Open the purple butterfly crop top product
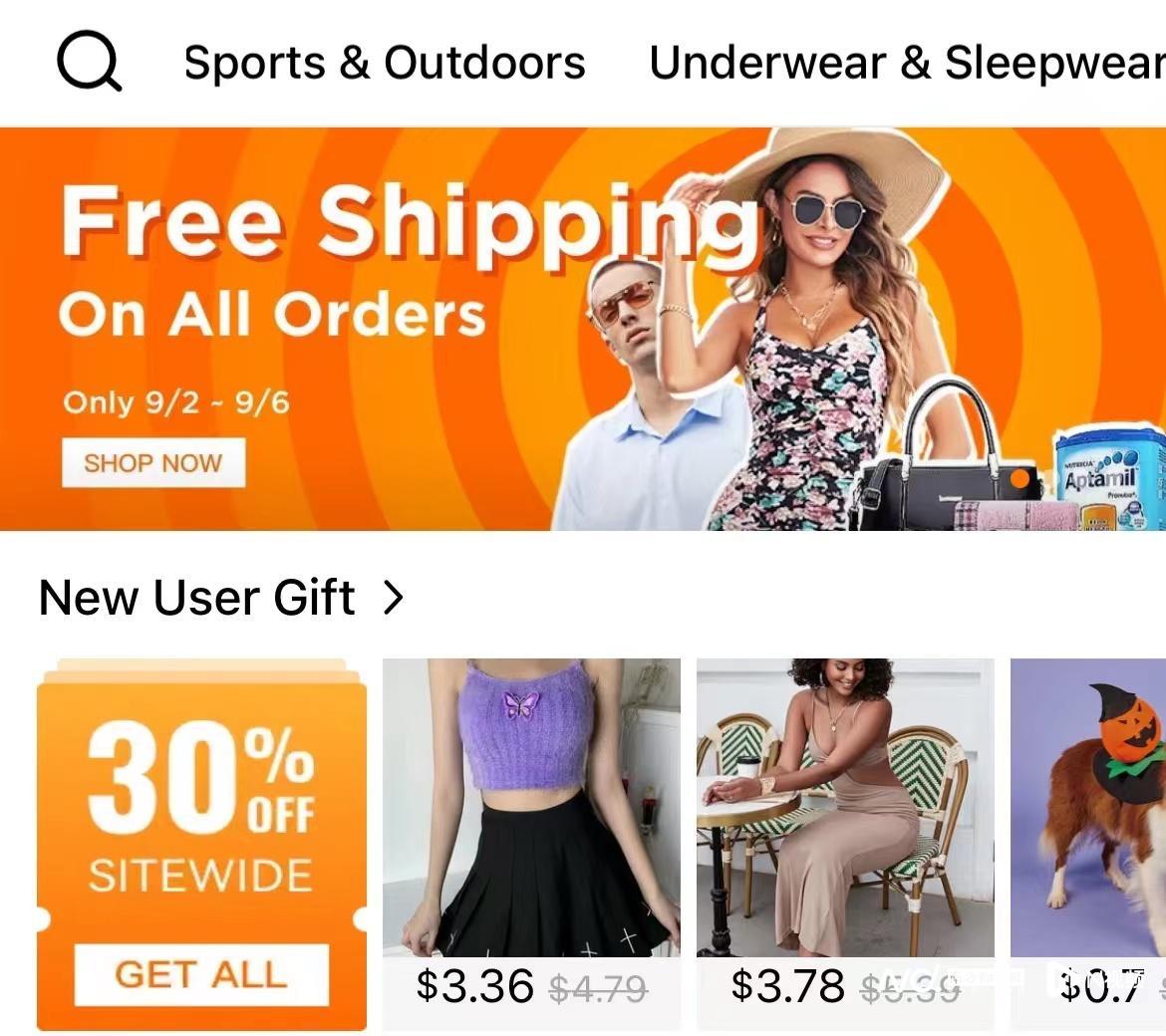 [x=532, y=808]
